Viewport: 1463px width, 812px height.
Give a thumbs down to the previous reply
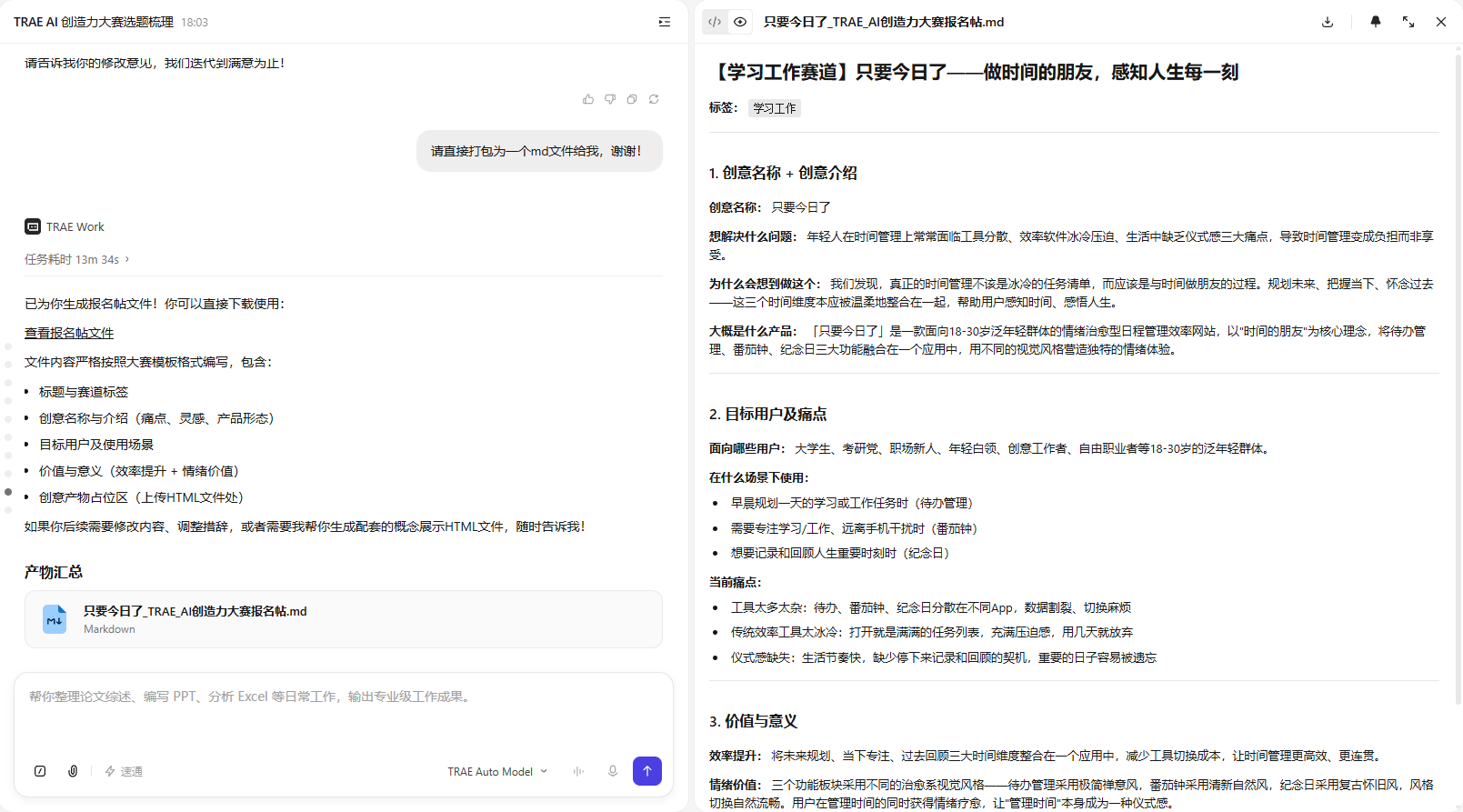click(610, 99)
